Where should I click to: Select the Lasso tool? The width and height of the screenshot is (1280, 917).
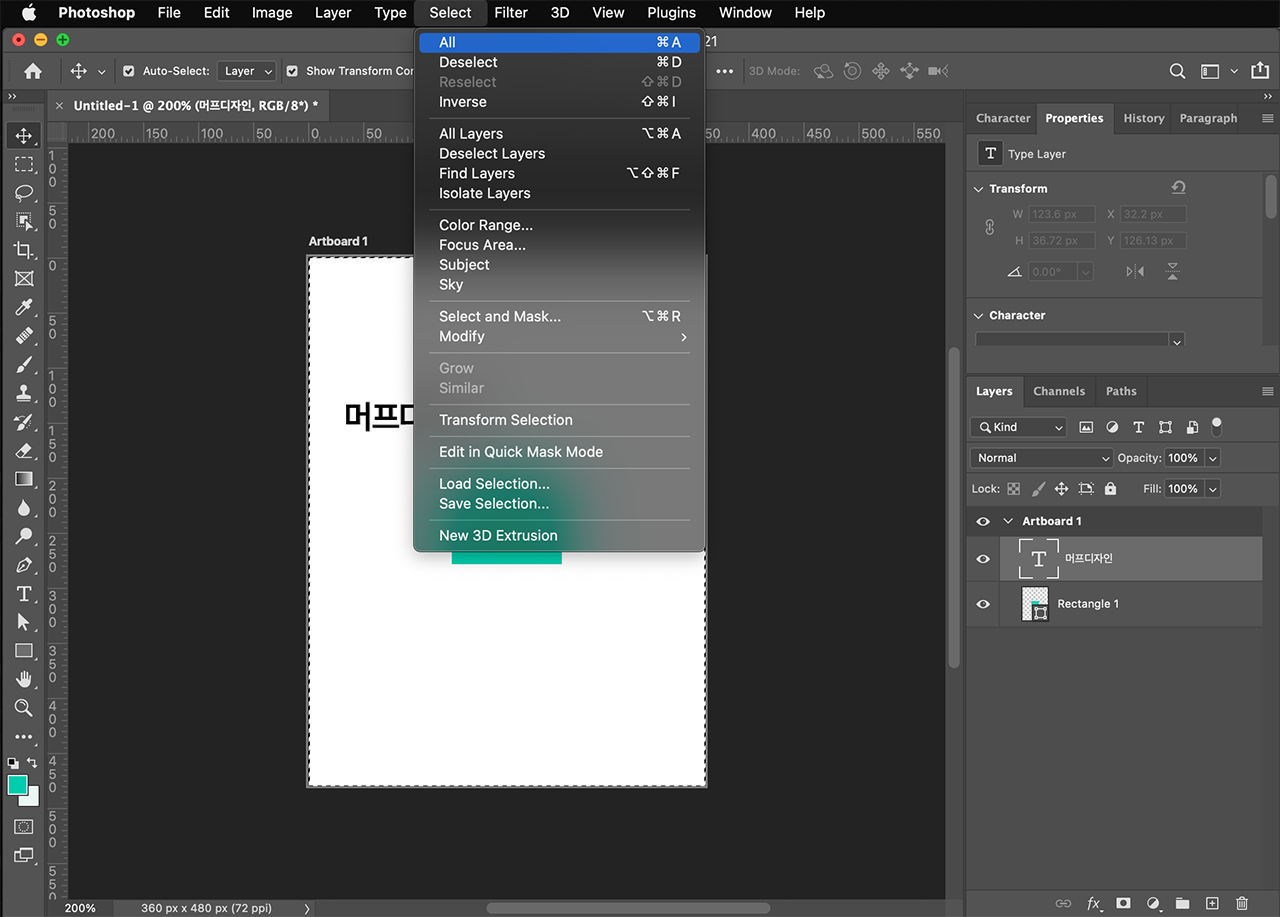click(24, 192)
